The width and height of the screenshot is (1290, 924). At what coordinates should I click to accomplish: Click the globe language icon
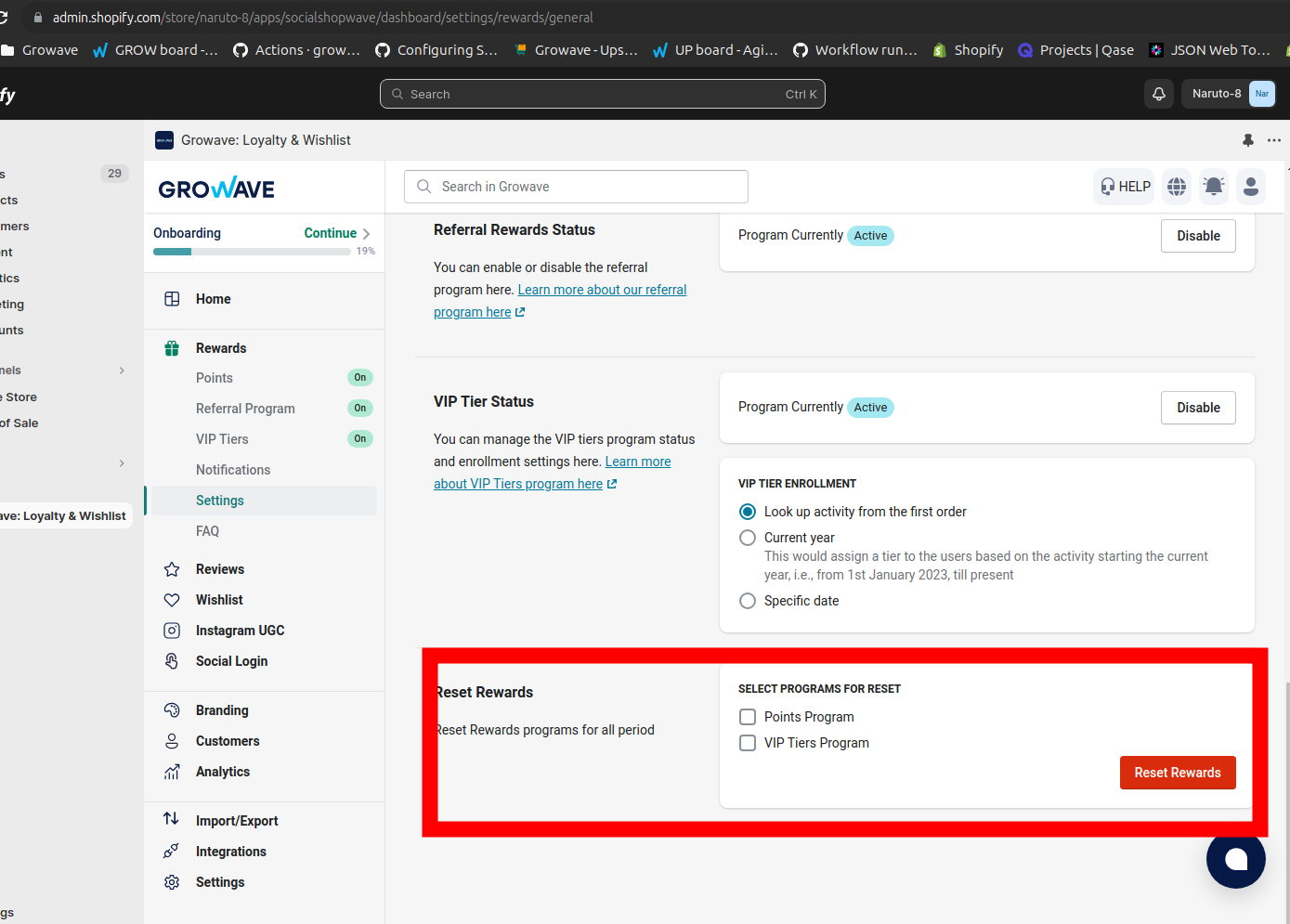(x=1177, y=187)
